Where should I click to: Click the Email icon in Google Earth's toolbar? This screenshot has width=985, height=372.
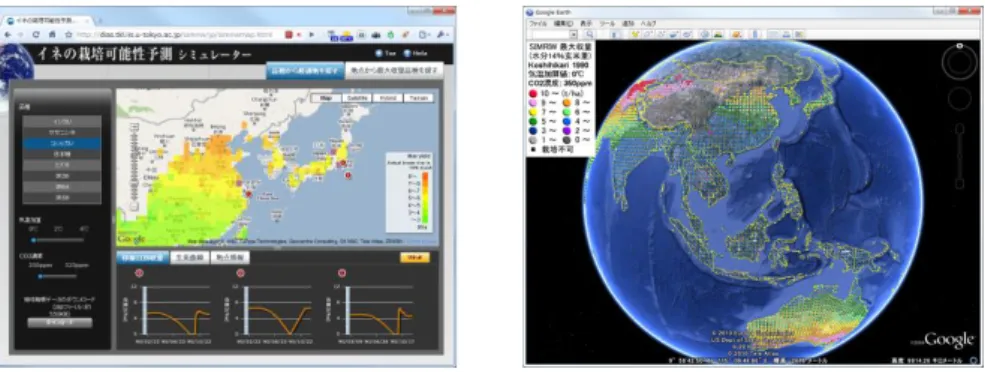coord(773,35)
